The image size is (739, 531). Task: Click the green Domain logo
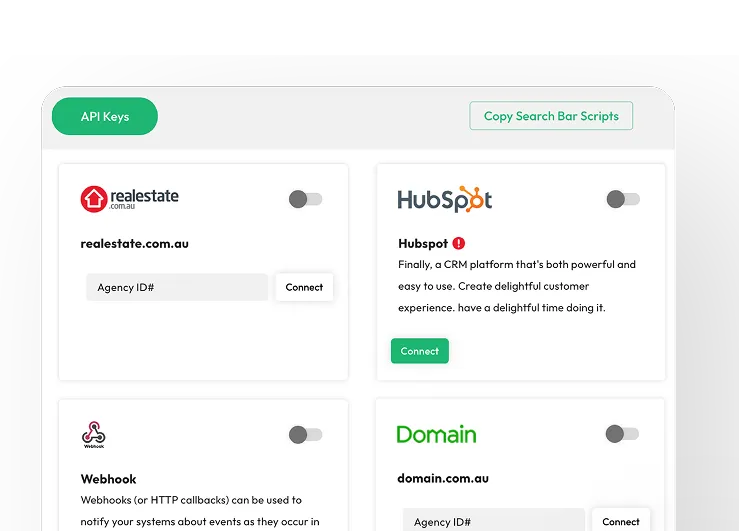pyautogui.click(x=436, y=434)
